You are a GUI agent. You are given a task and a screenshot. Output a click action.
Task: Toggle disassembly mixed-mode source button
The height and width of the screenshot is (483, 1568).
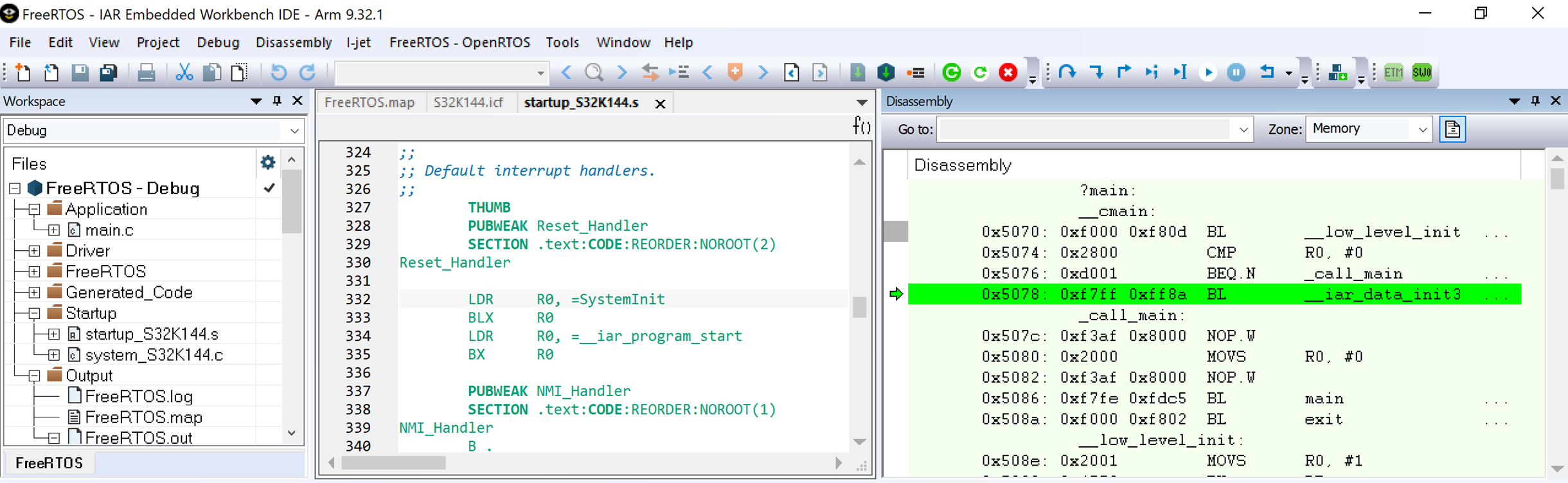(1452, 129)
